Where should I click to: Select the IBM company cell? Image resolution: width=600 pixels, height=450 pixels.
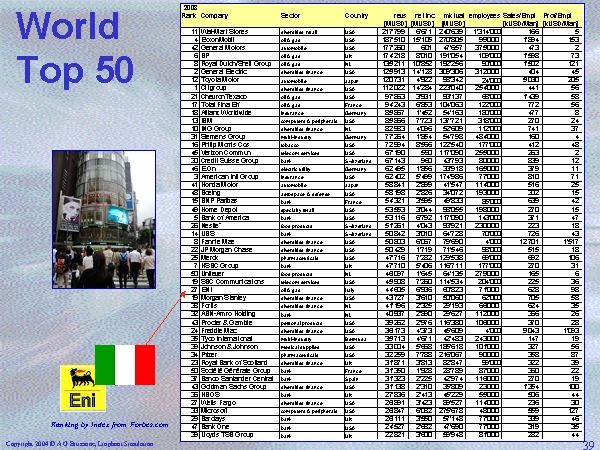[x=240, y=121]
